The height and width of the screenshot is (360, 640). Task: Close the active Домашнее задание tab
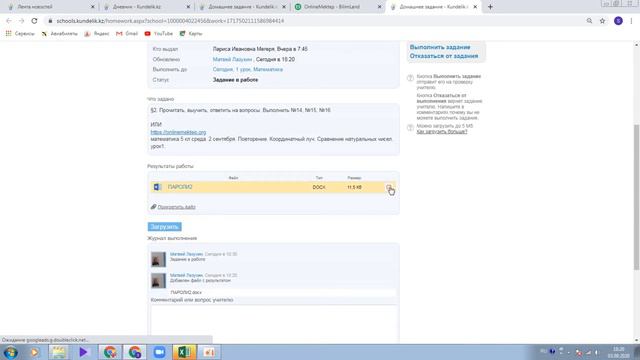pyautogui.click(x=475, y=7)
